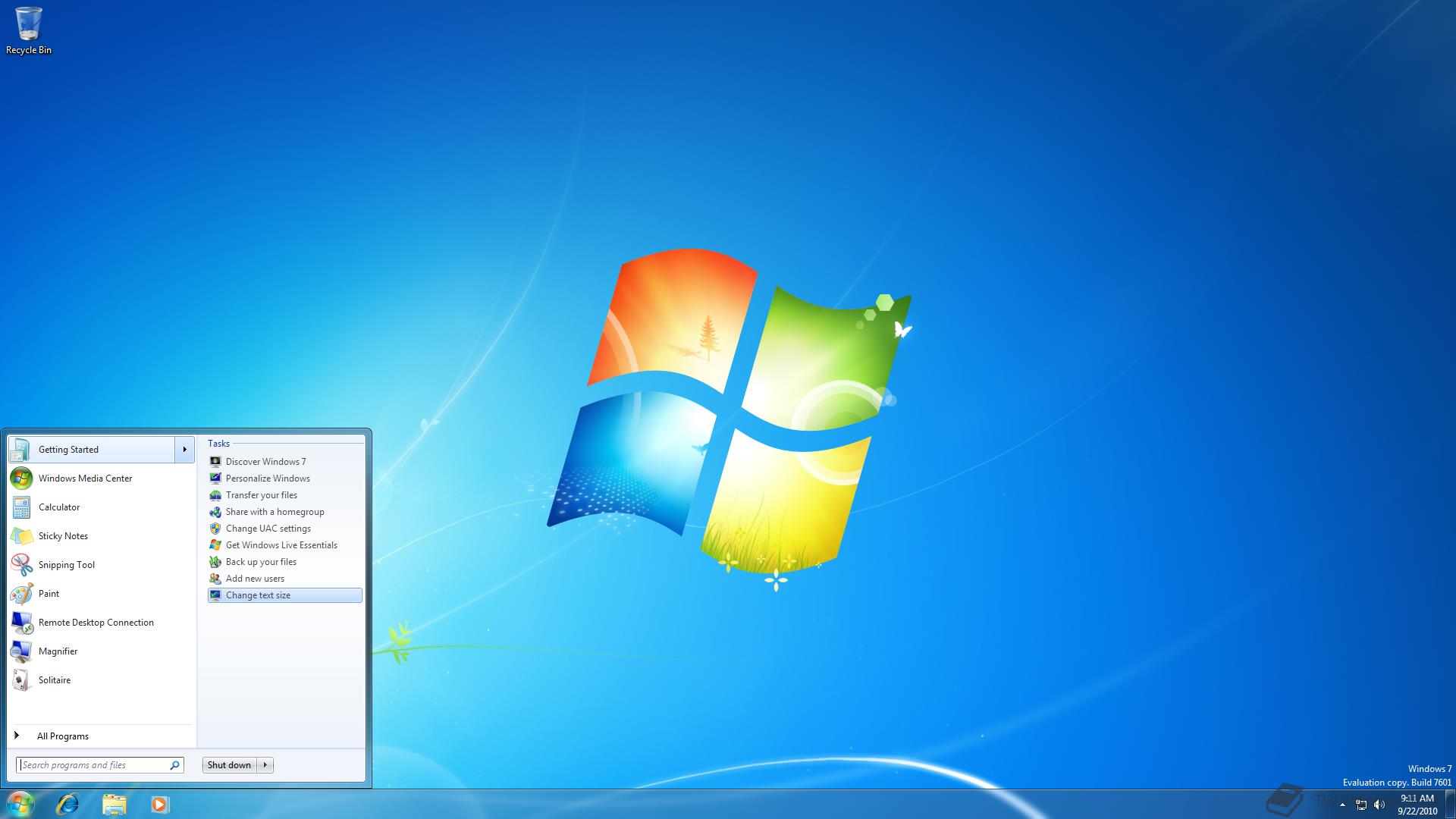The width and height of the screenshot is (1456, 819).
Task: Open Internet Explorer from the taskbar
Action: point(67,804)
